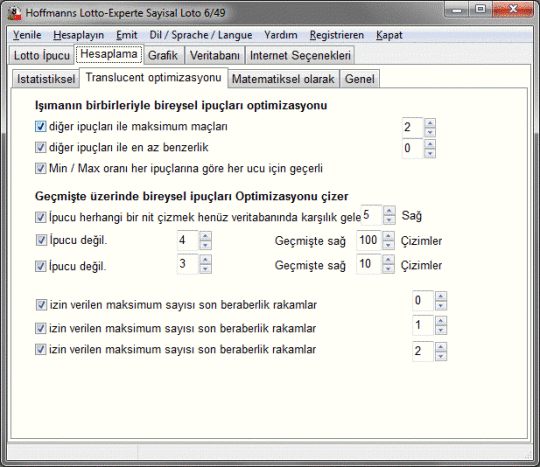This screenshot has width=540, height=467.
Task: Increase the son beraberlik value of 0
Action: (x=441, y=296)
